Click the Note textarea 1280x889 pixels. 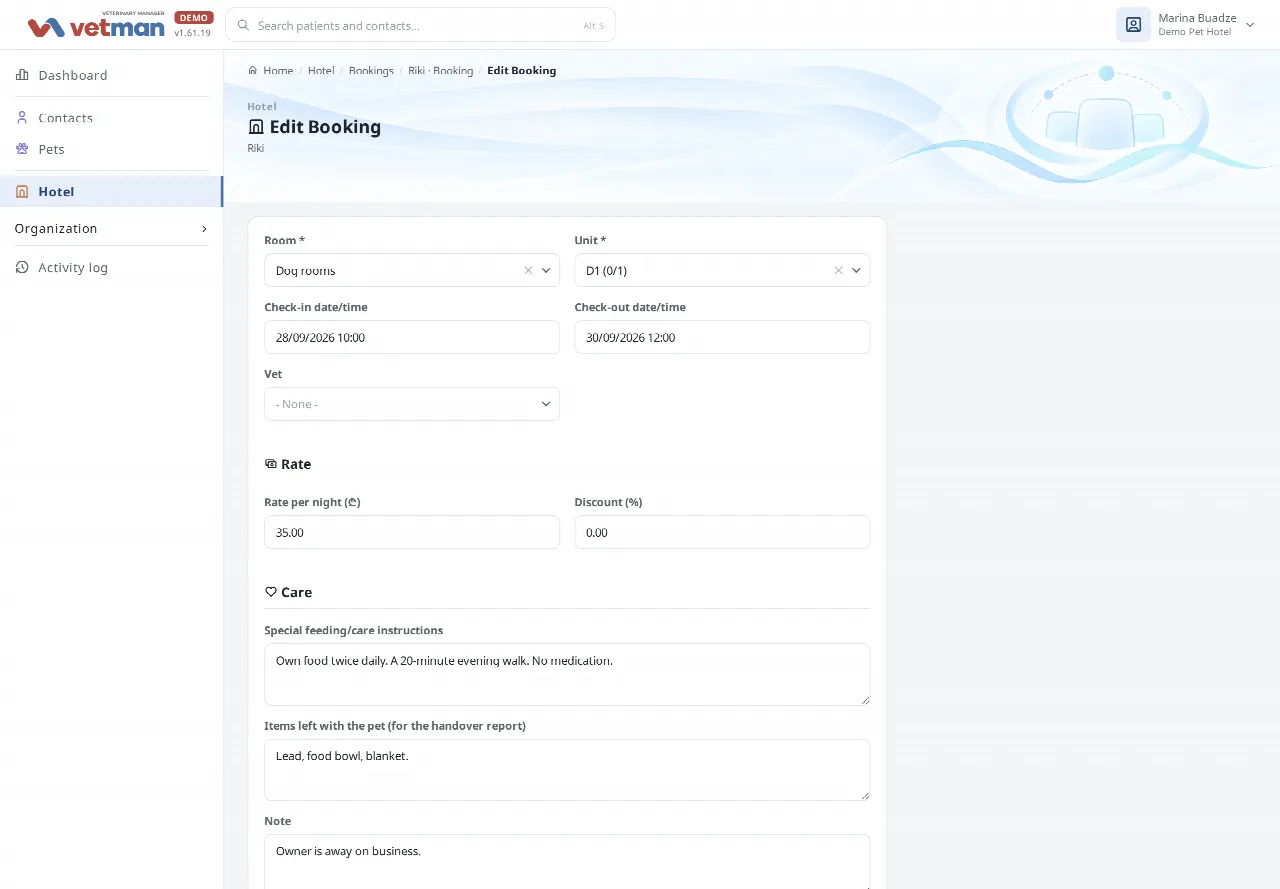click(567, 862)
